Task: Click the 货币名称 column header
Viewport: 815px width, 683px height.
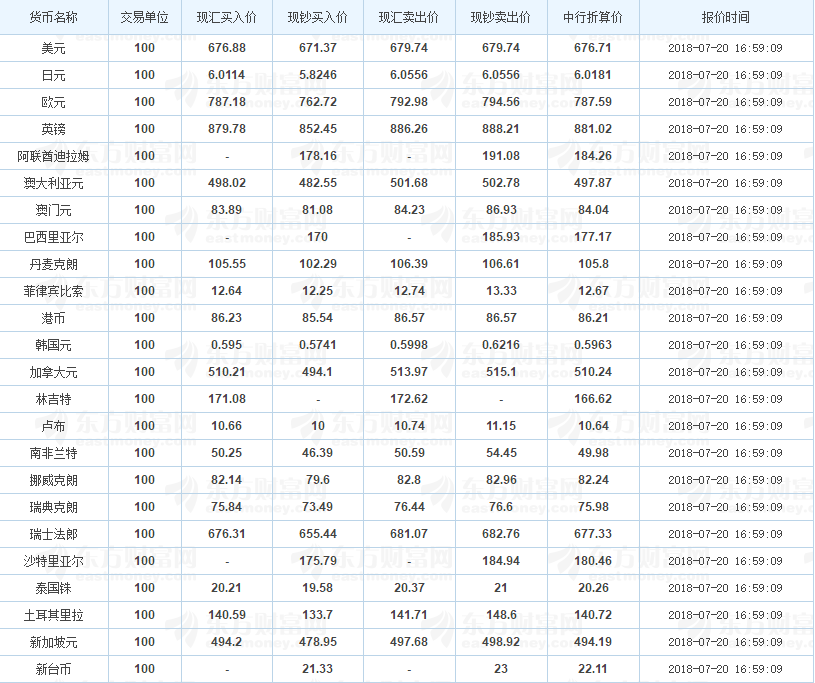Action: coord(54,18)
